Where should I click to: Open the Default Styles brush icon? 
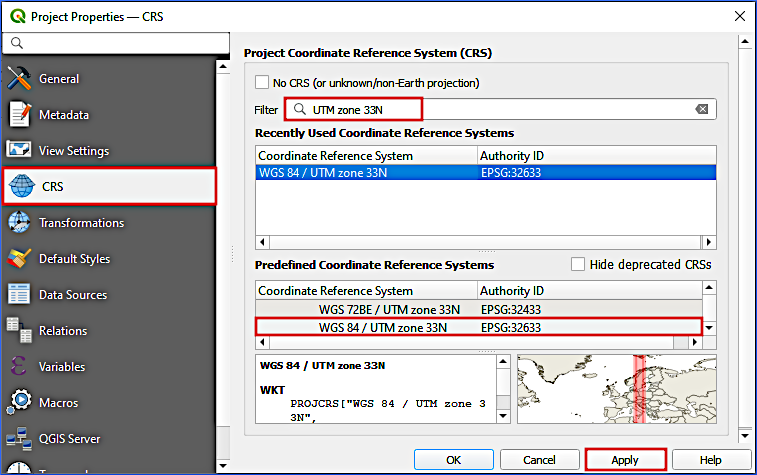click(19, 258)
